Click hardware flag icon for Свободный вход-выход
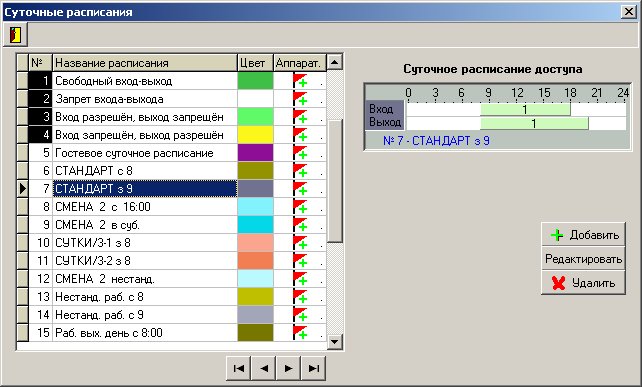The height and width of the screenshot is (387, 642). click(301, 81)
